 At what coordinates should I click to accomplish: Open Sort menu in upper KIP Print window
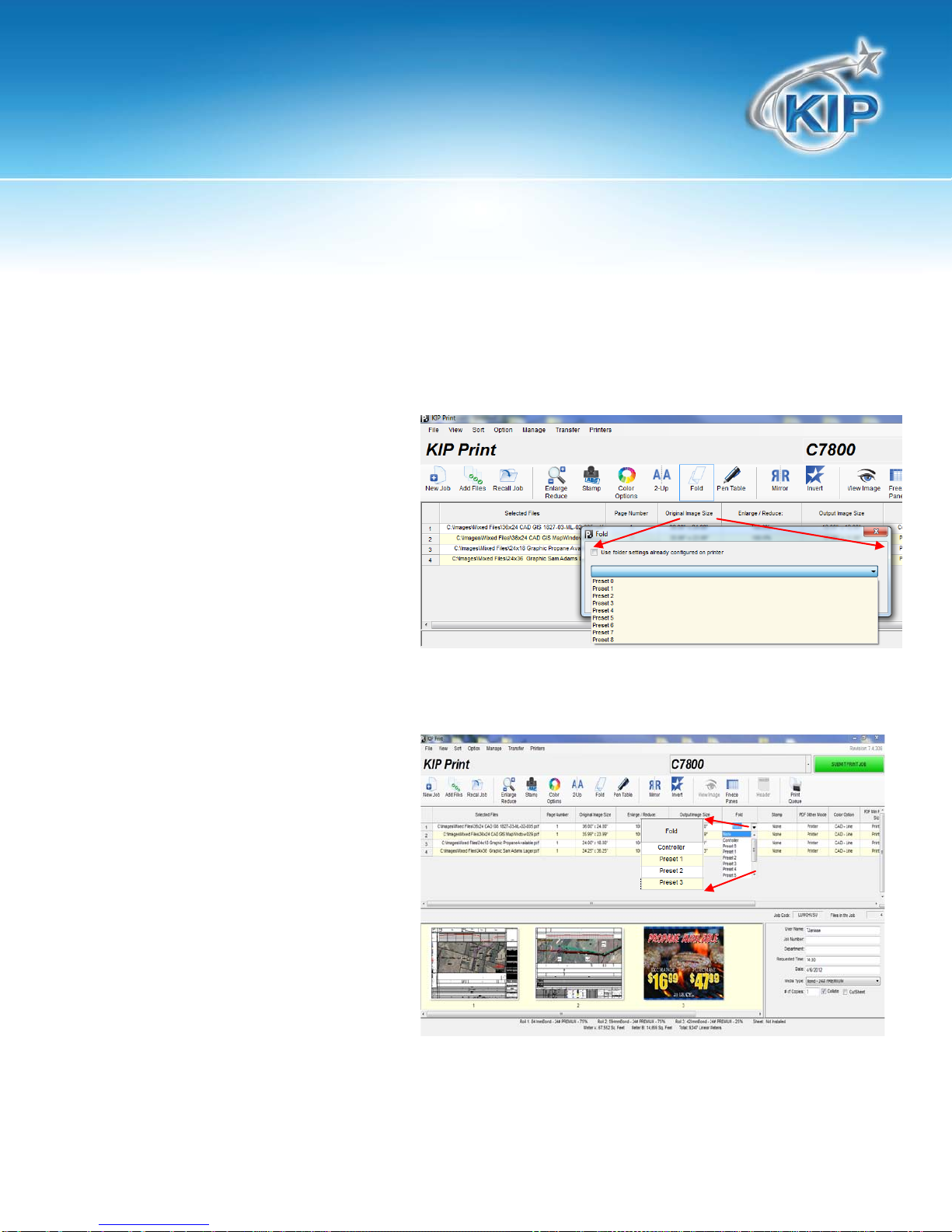(x=478, y=430)
